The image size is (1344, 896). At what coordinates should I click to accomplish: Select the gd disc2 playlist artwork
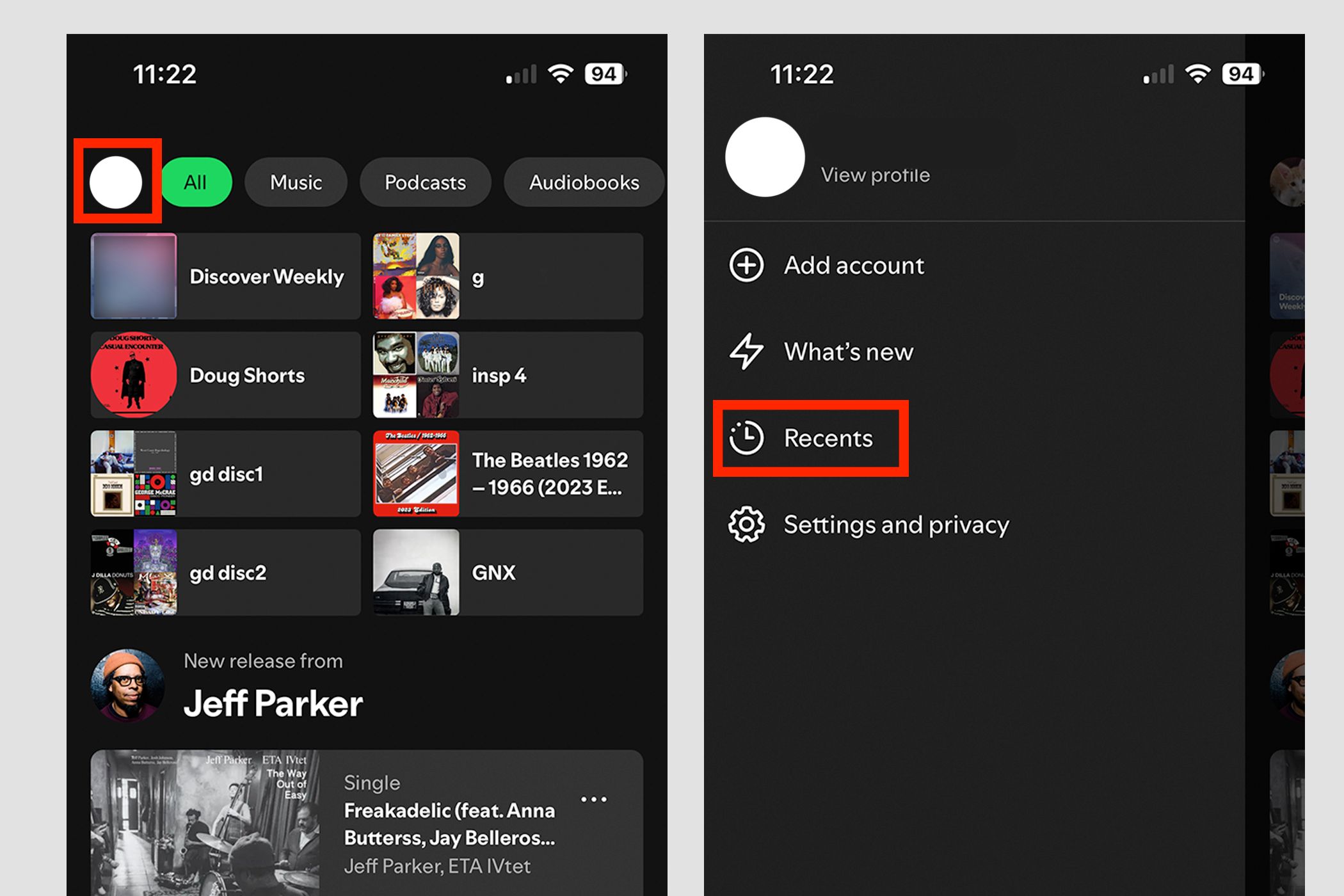[133, 572]
